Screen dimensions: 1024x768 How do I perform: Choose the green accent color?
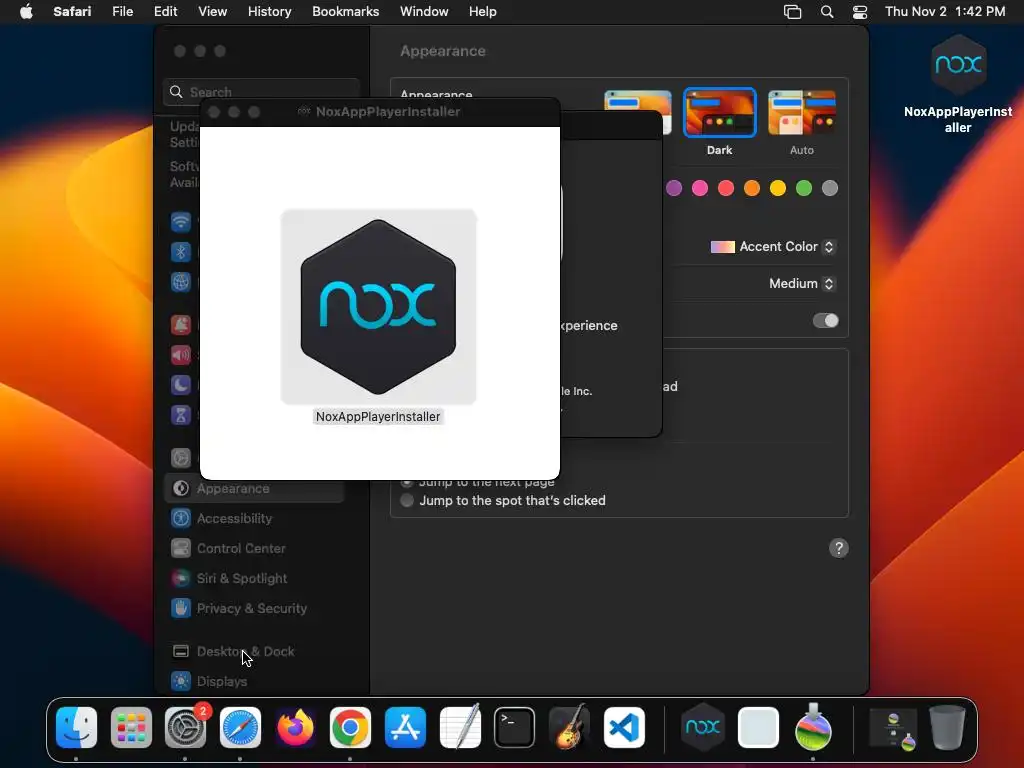[804, 189]
